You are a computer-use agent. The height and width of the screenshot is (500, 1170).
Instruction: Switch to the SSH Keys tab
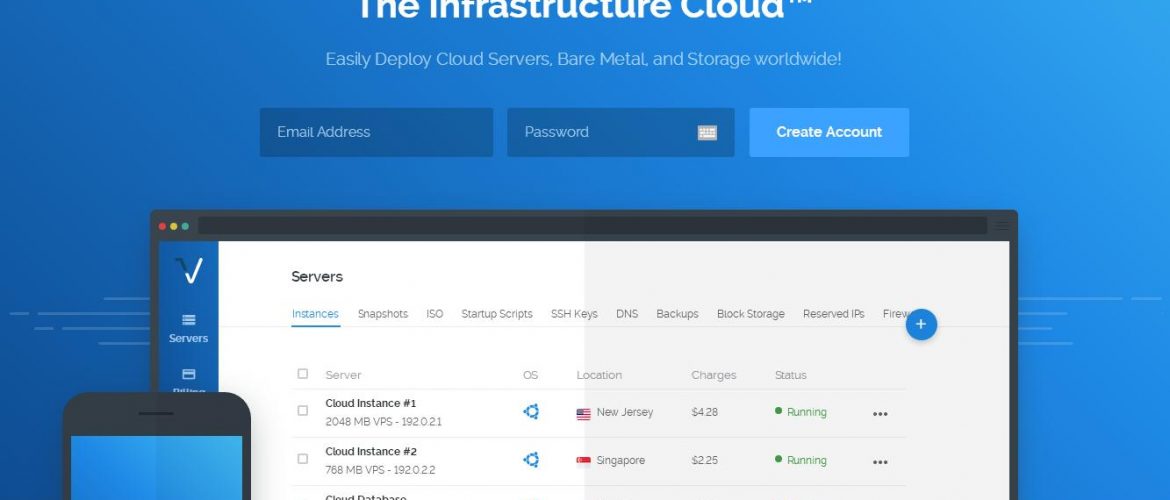(x=574, y=314)
